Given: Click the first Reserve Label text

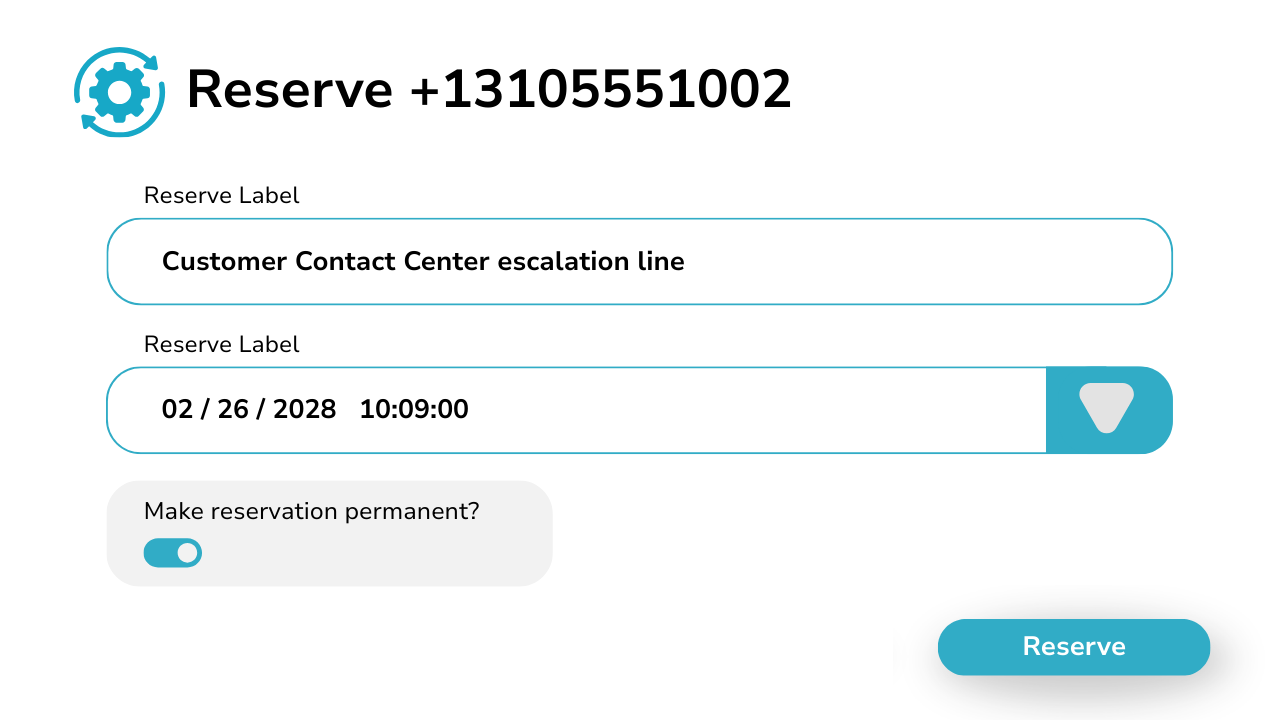Looking at the screenshot, I should click(x=222, y=195).
